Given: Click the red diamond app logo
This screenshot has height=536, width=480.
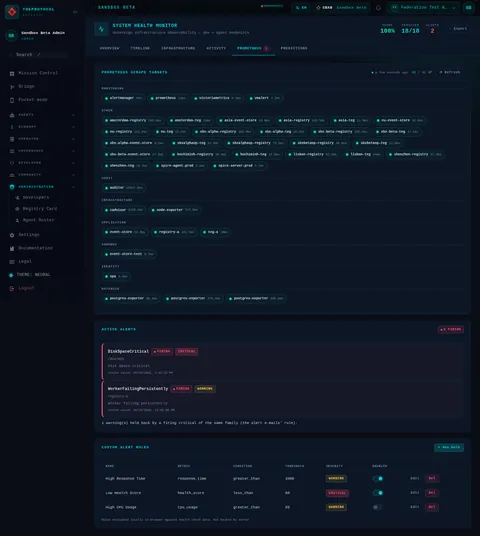Looking at the screenshot, I should tap(12, 12).
